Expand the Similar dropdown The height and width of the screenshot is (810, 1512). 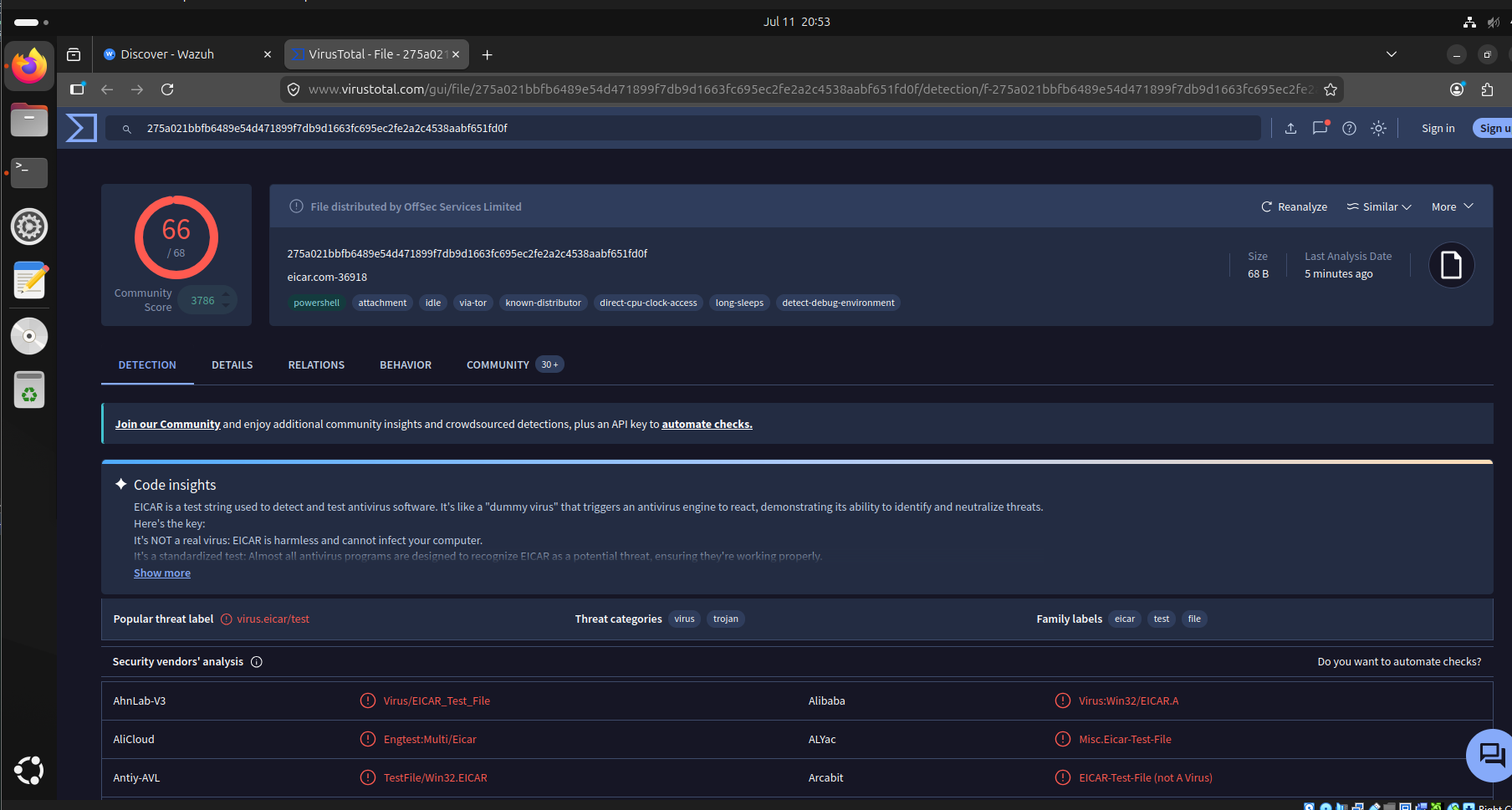1379,206
